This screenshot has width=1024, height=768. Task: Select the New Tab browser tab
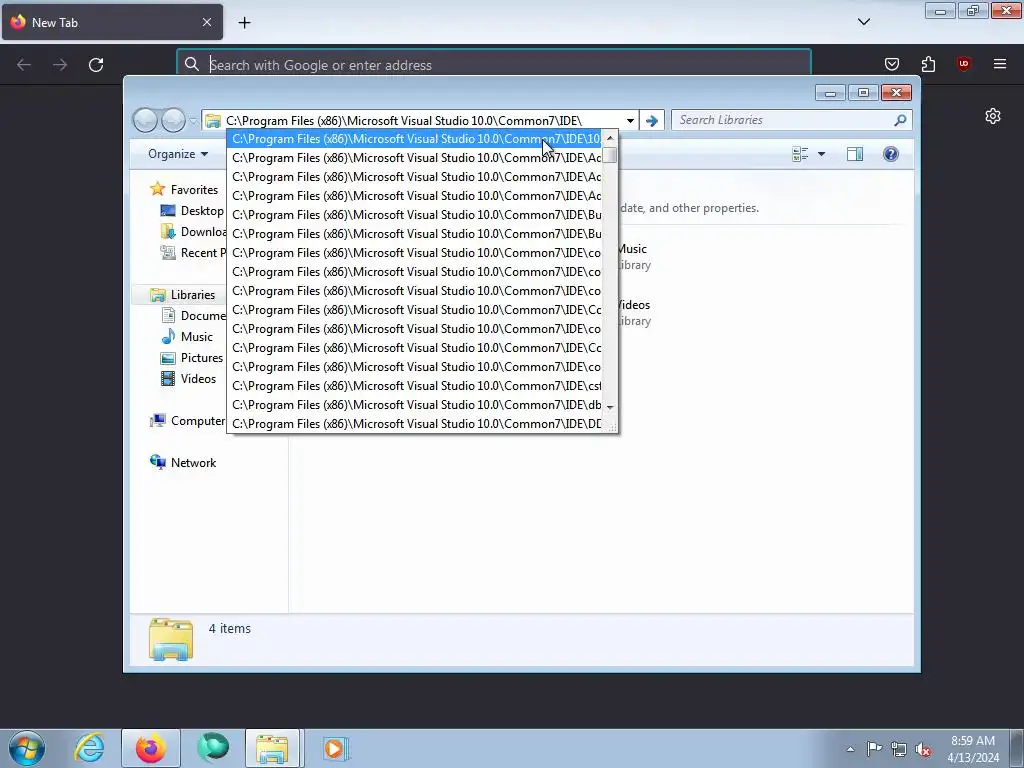pos(112,22)
